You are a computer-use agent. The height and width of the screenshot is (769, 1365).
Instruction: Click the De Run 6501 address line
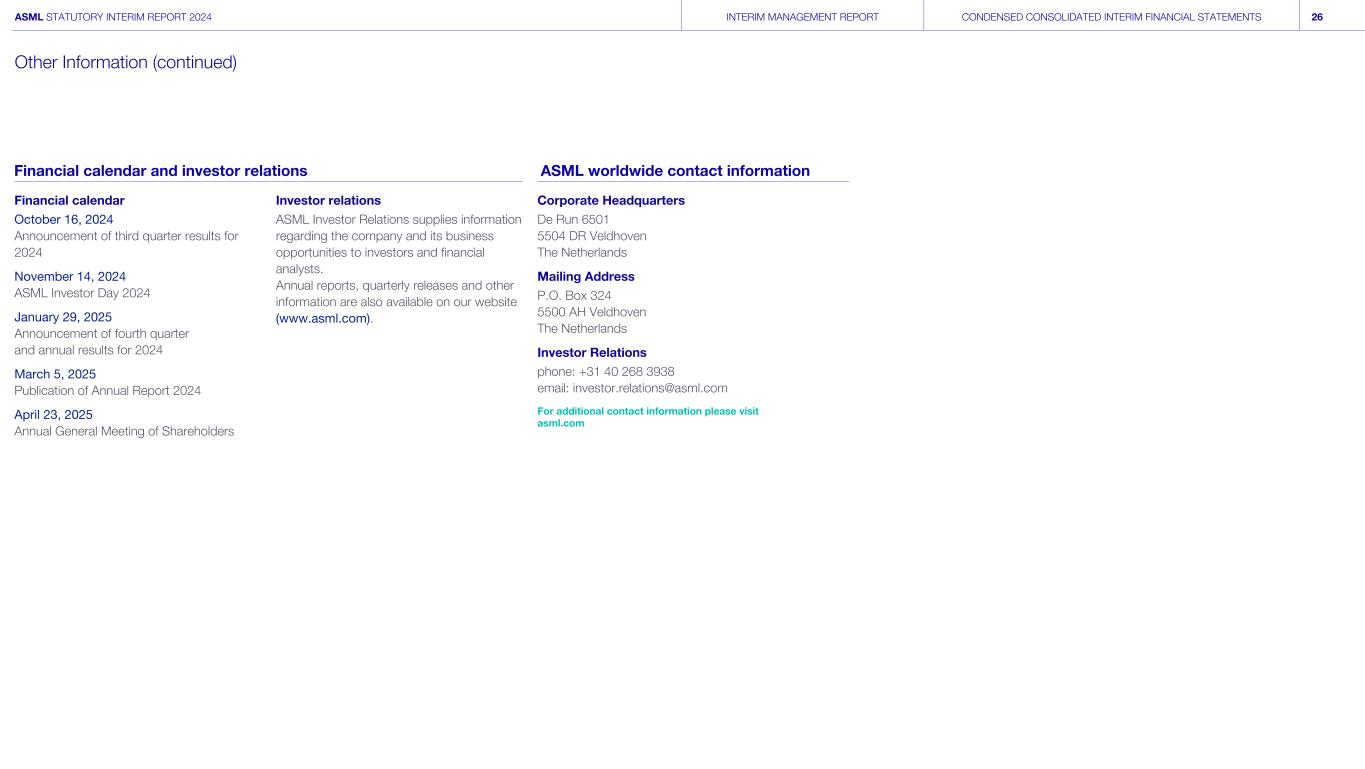point(573,219)
